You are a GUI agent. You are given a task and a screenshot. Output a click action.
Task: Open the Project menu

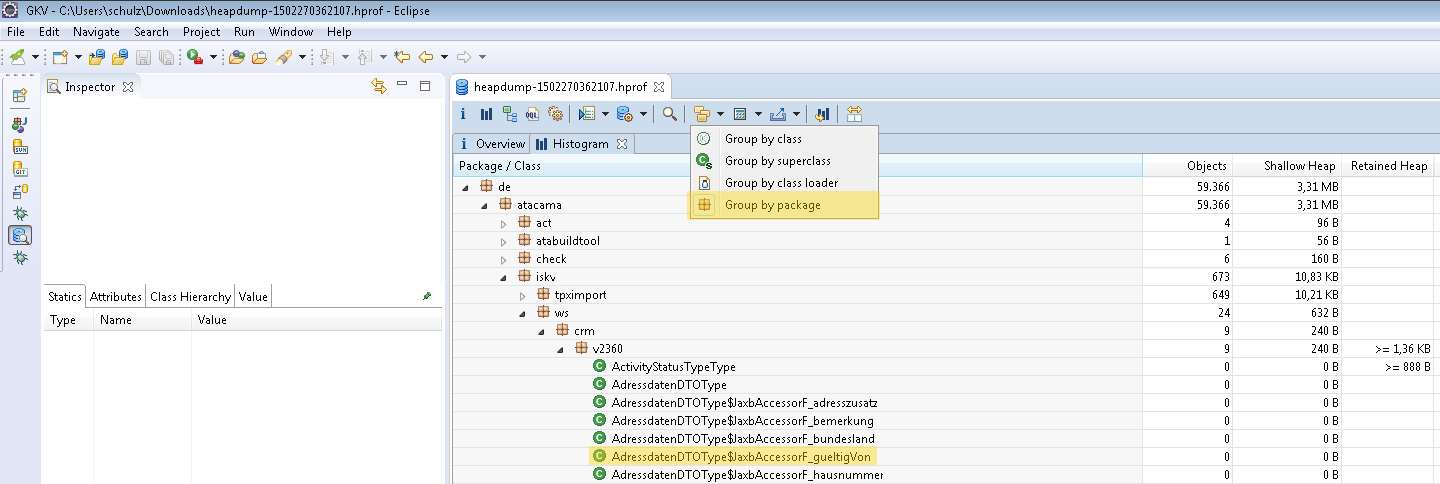(x=201, y=32)
